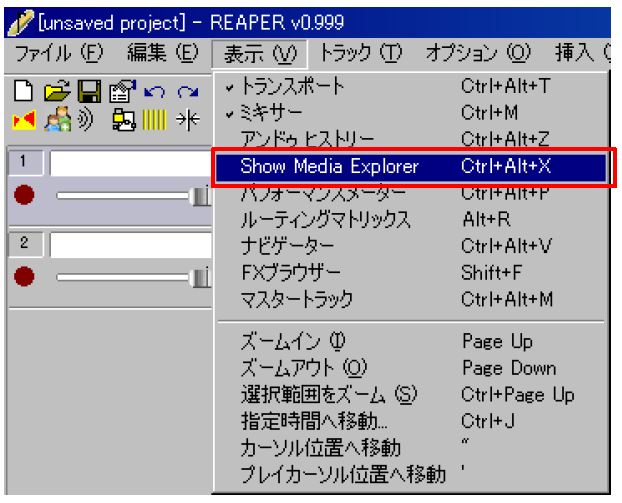The image size is (622, 503).
Task: Click track 1 name input field
Action: click(x=131, y=163)
